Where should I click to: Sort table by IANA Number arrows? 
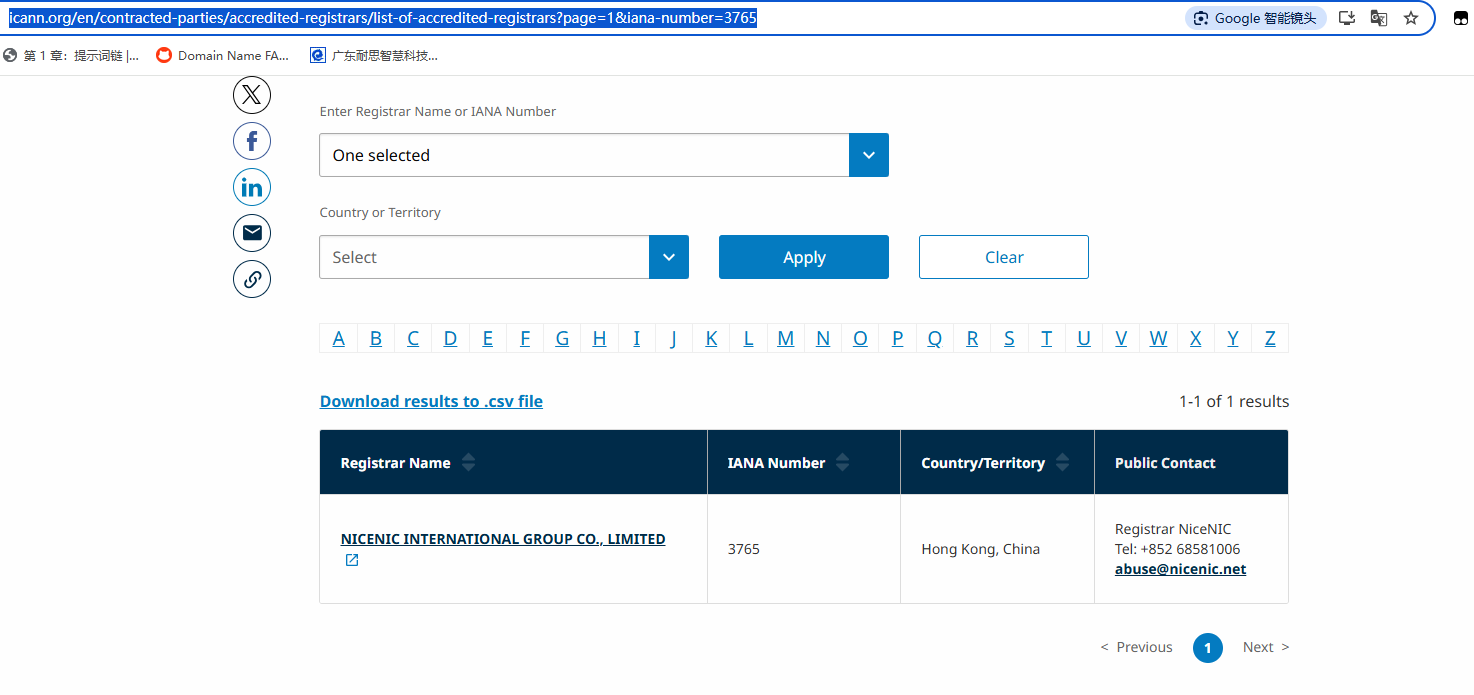[842, 462]
